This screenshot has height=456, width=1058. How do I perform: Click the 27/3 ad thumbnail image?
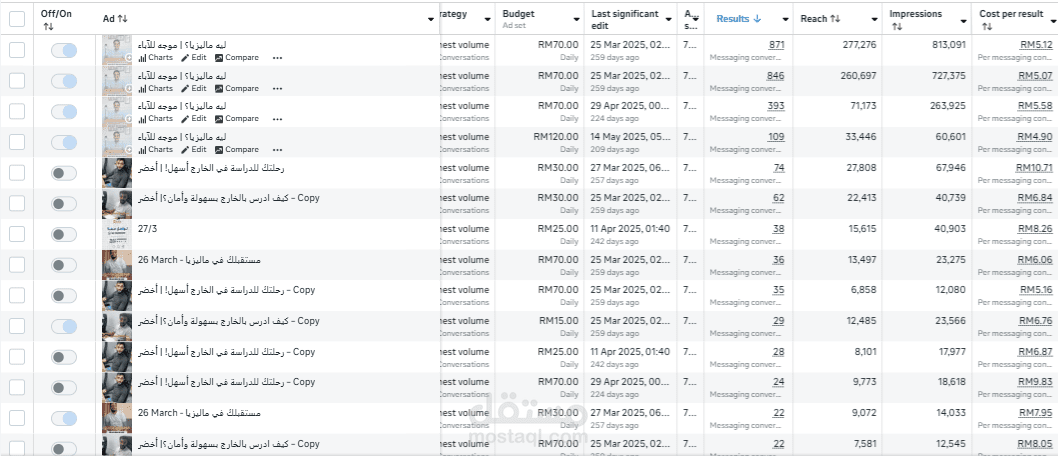pos(117,234)
